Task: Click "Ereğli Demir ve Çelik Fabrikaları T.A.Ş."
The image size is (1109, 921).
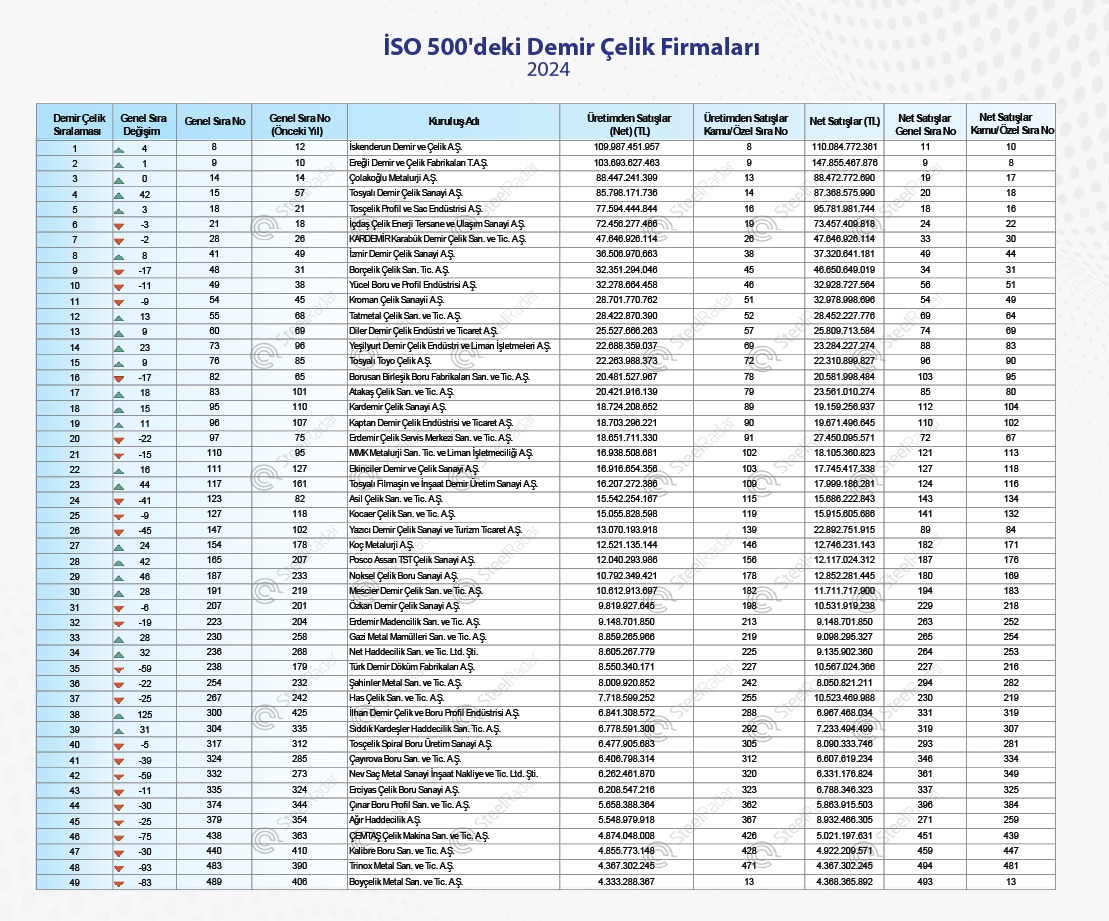Action: click(x=418, y=163)
